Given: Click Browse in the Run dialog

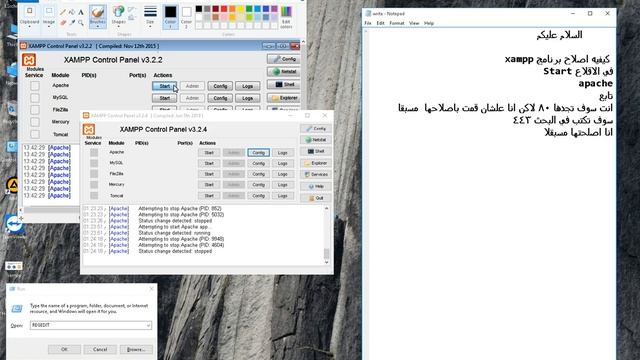Looking at the screenshot, I should pos(136,349).
